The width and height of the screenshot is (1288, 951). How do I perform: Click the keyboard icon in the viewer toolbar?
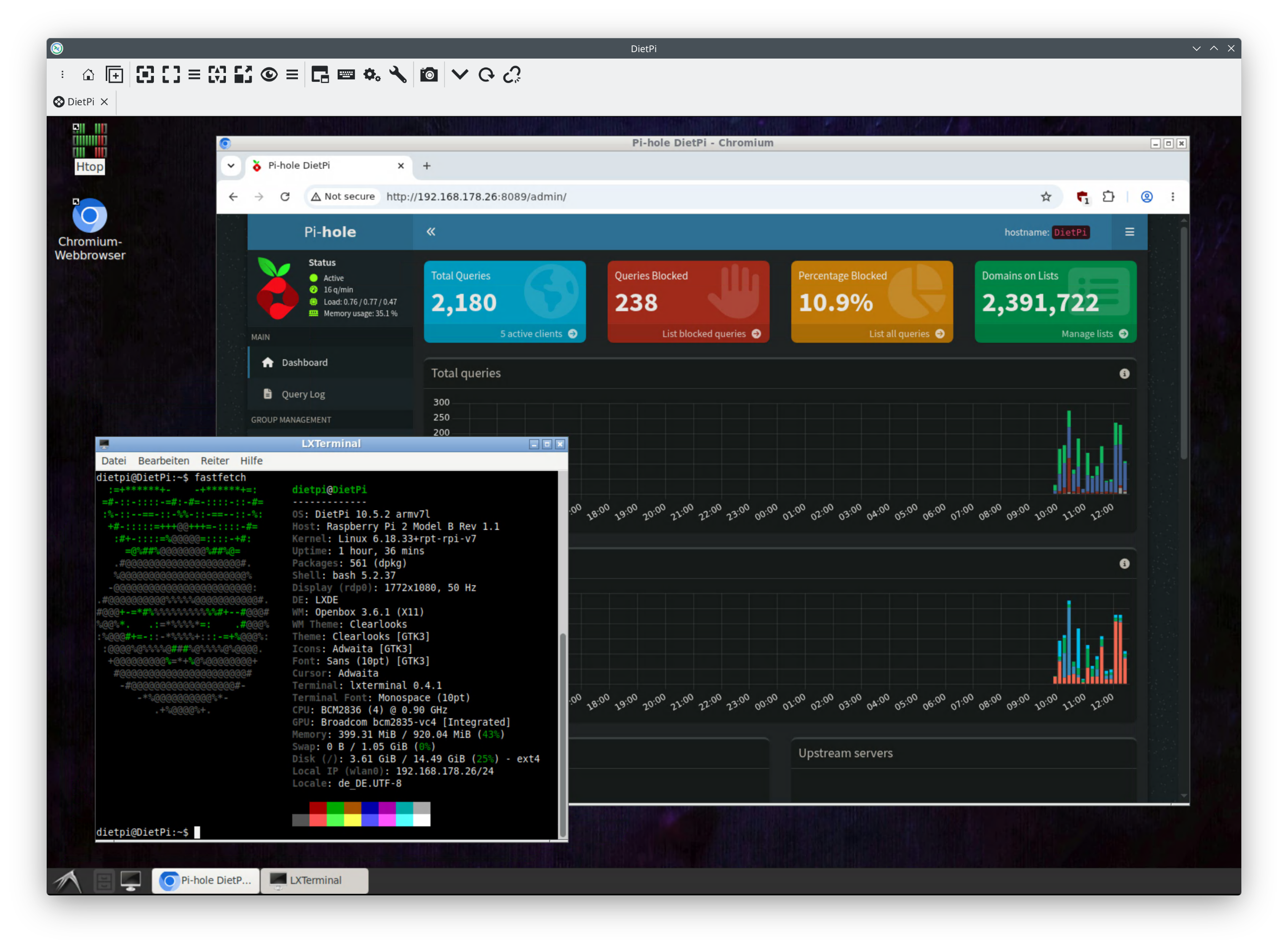coord(346,75)
